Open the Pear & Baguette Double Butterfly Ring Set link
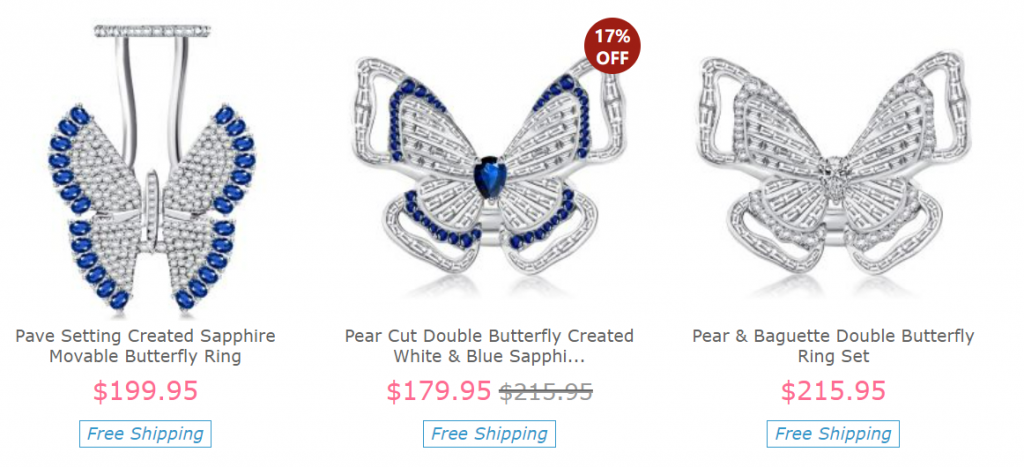The width and height of the screenshot is (1024, 467). 833,346
